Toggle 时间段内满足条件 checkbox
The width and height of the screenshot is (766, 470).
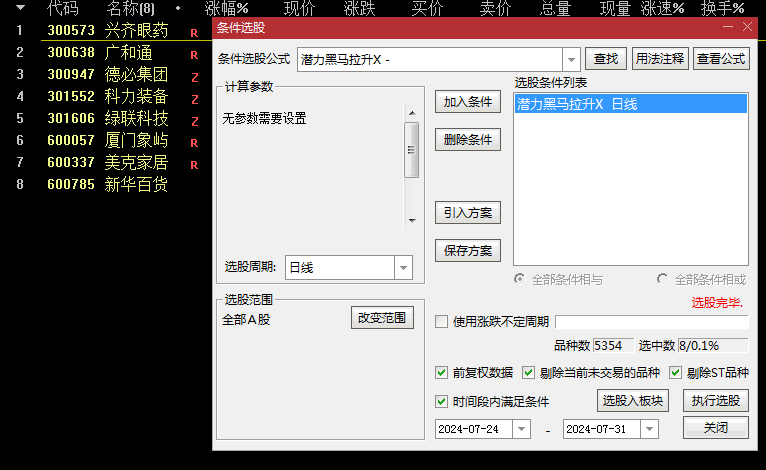pos(441,402)
